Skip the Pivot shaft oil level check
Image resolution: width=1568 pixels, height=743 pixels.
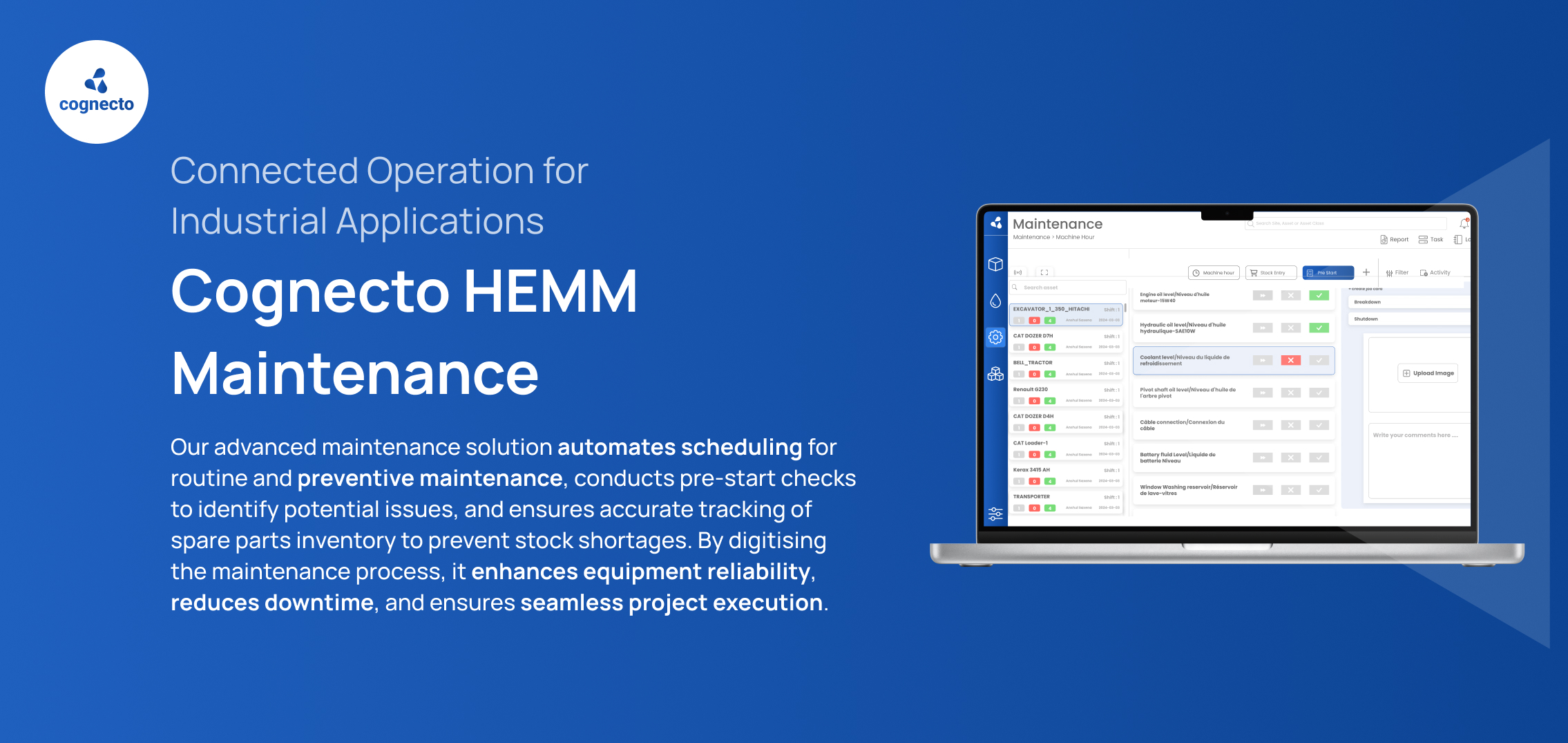click(x=1263, y=393)
